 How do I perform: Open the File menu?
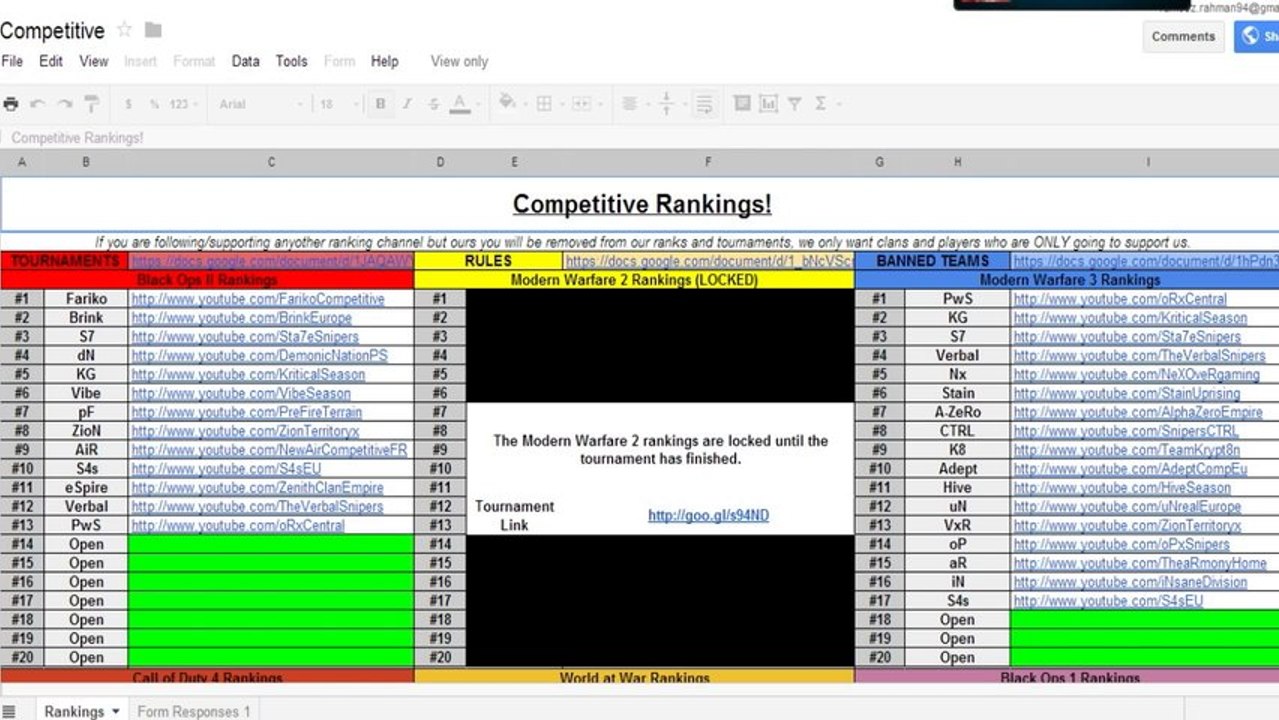(12, 61)
